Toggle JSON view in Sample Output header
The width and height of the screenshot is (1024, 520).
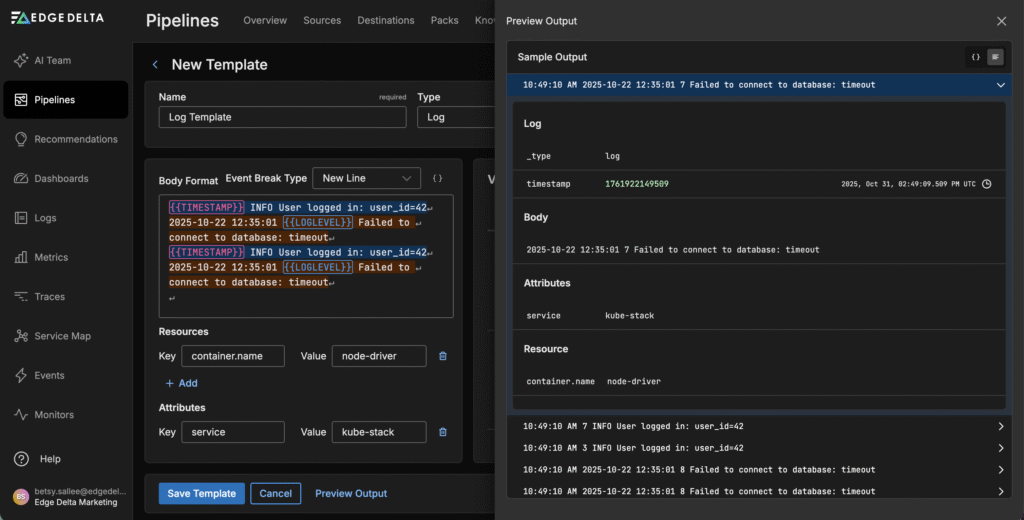[975, 57]
